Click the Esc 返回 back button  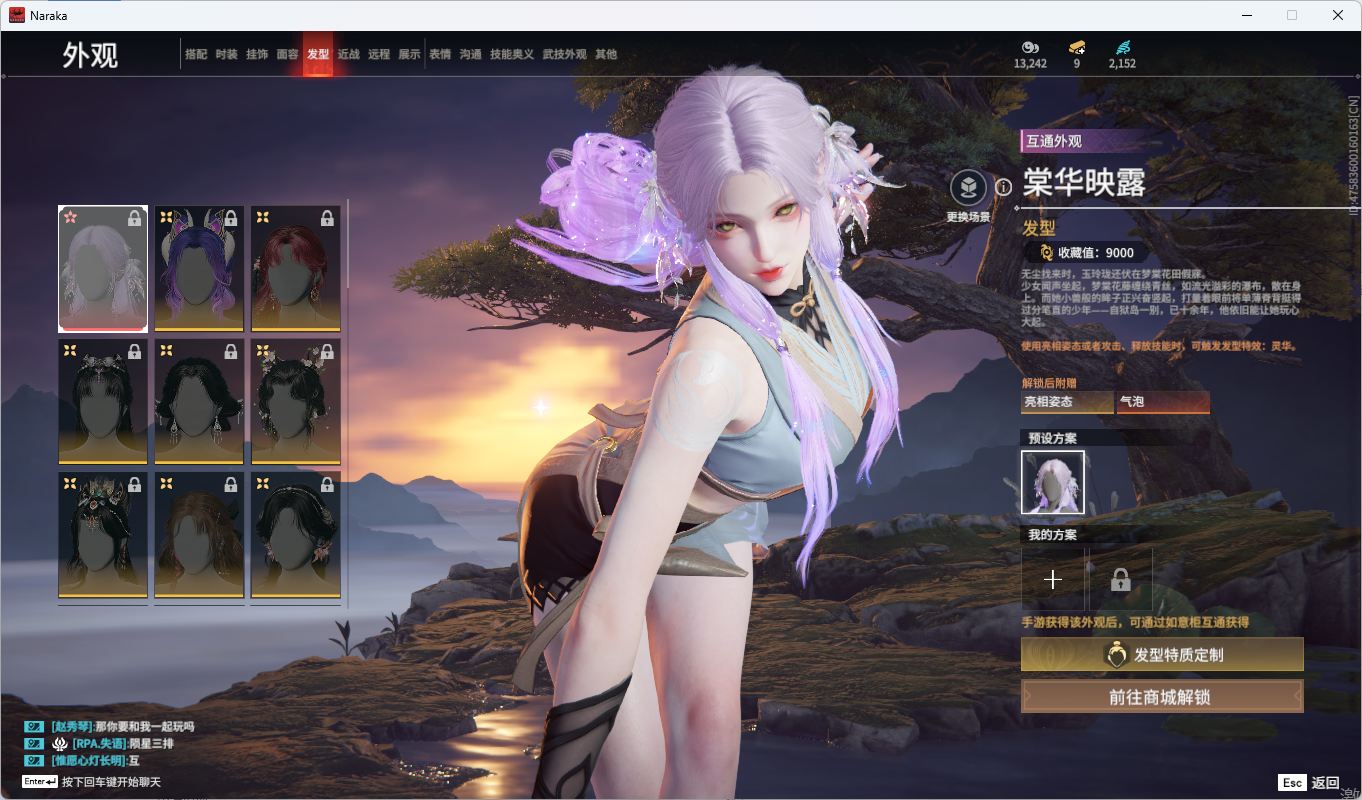point(1308,783)
